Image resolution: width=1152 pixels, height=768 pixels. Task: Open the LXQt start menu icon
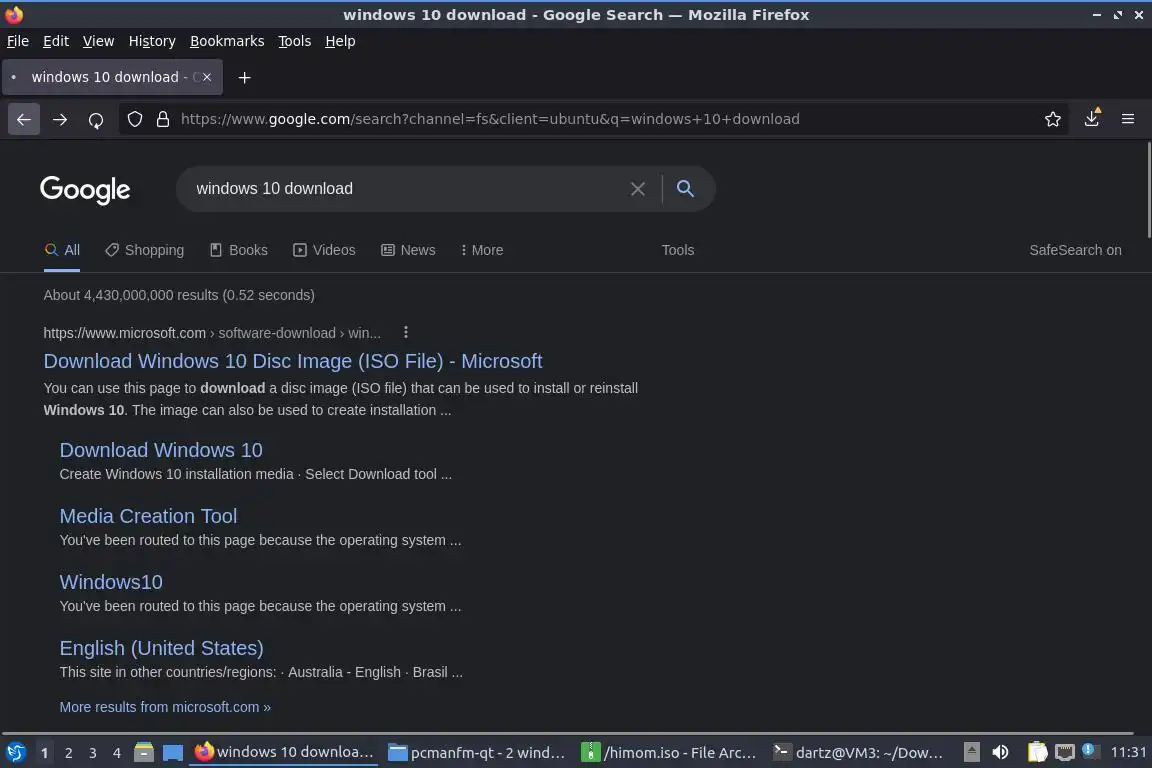(16, 753)
